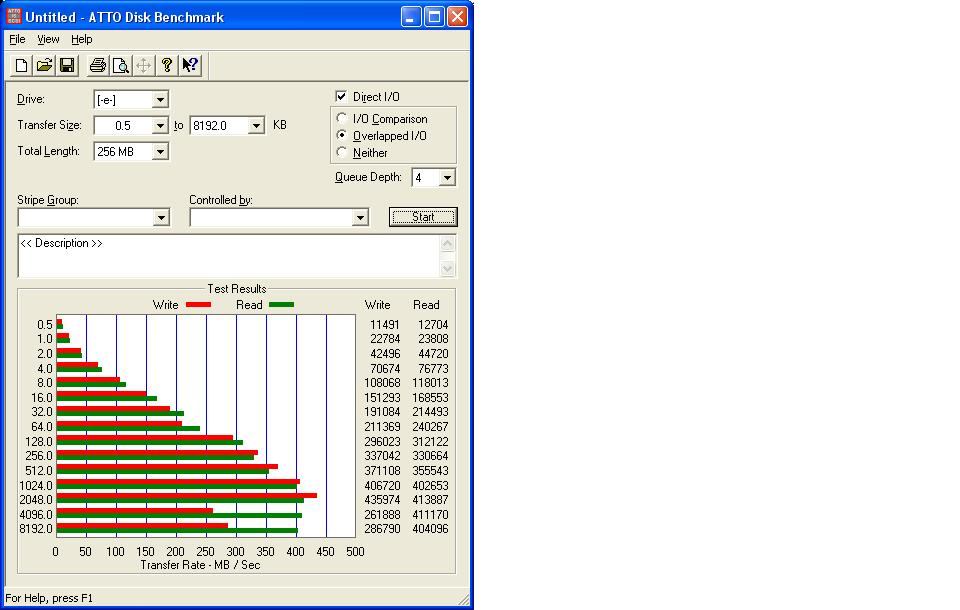Screen dimensions: 960x610
Task: Click the 'For Help, press F1' status text
Action: (x=49, y=598)
